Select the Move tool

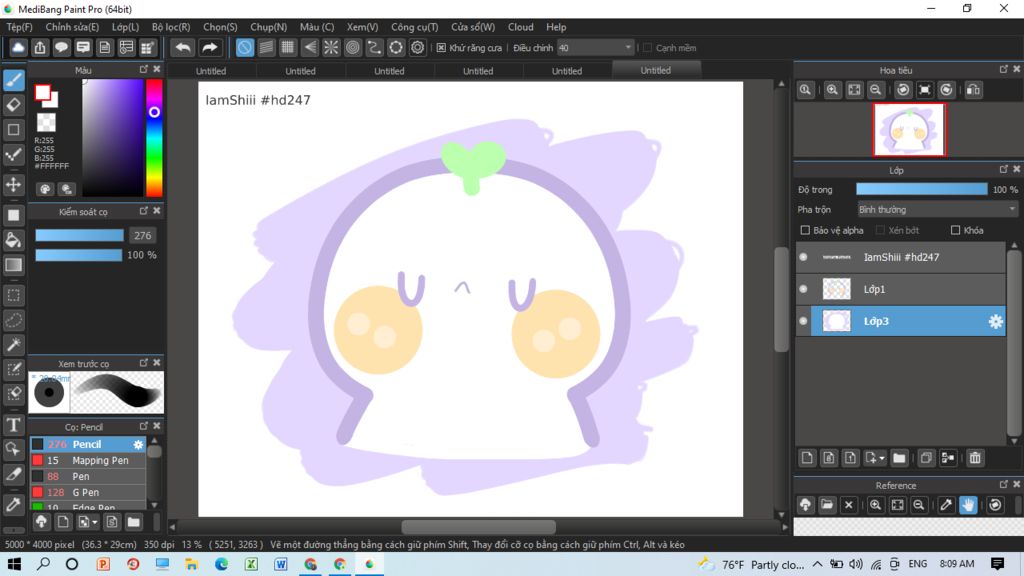tap(14, 185)
